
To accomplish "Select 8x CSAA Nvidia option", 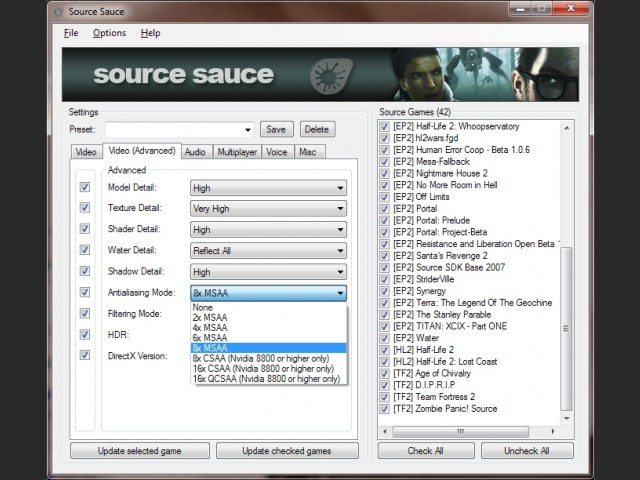I will (269, 358).
